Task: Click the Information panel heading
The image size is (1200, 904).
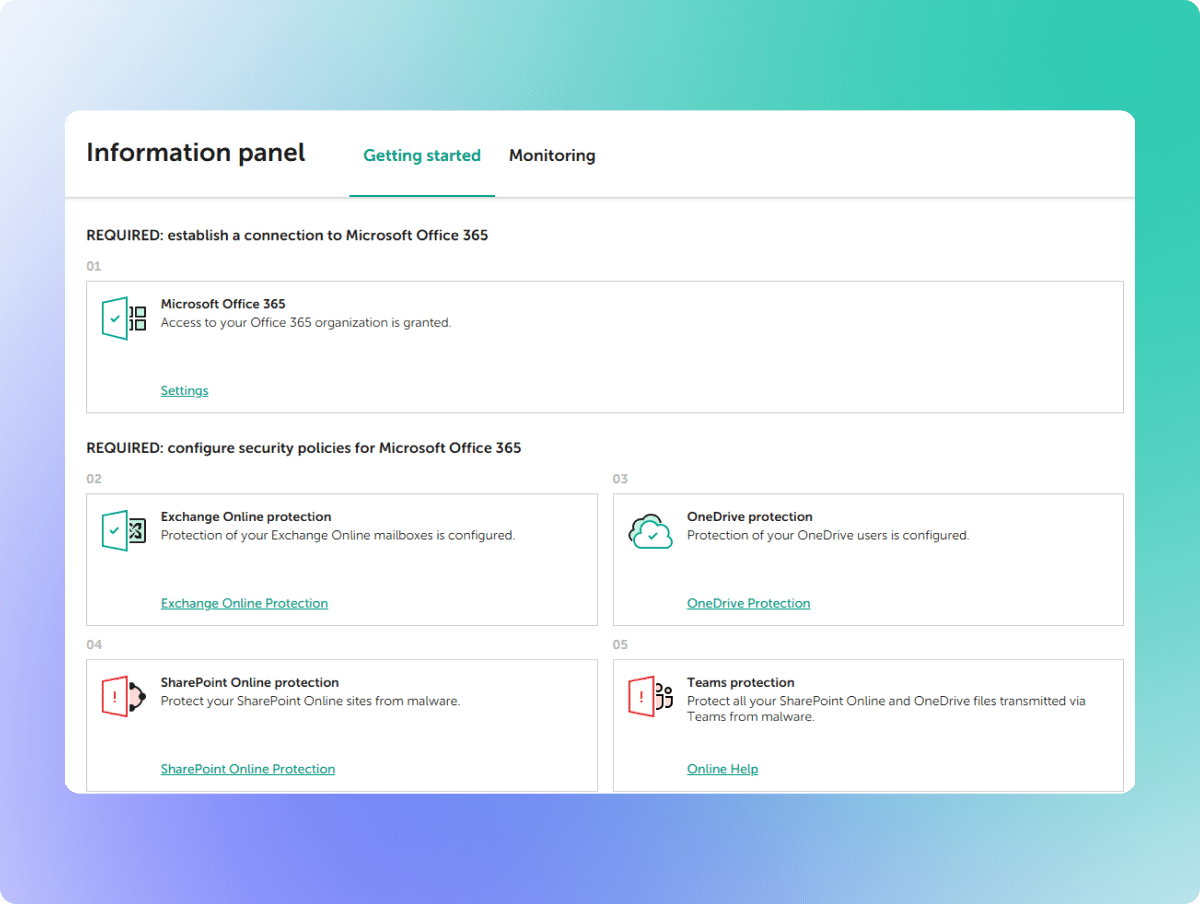Action: (196, 153)
